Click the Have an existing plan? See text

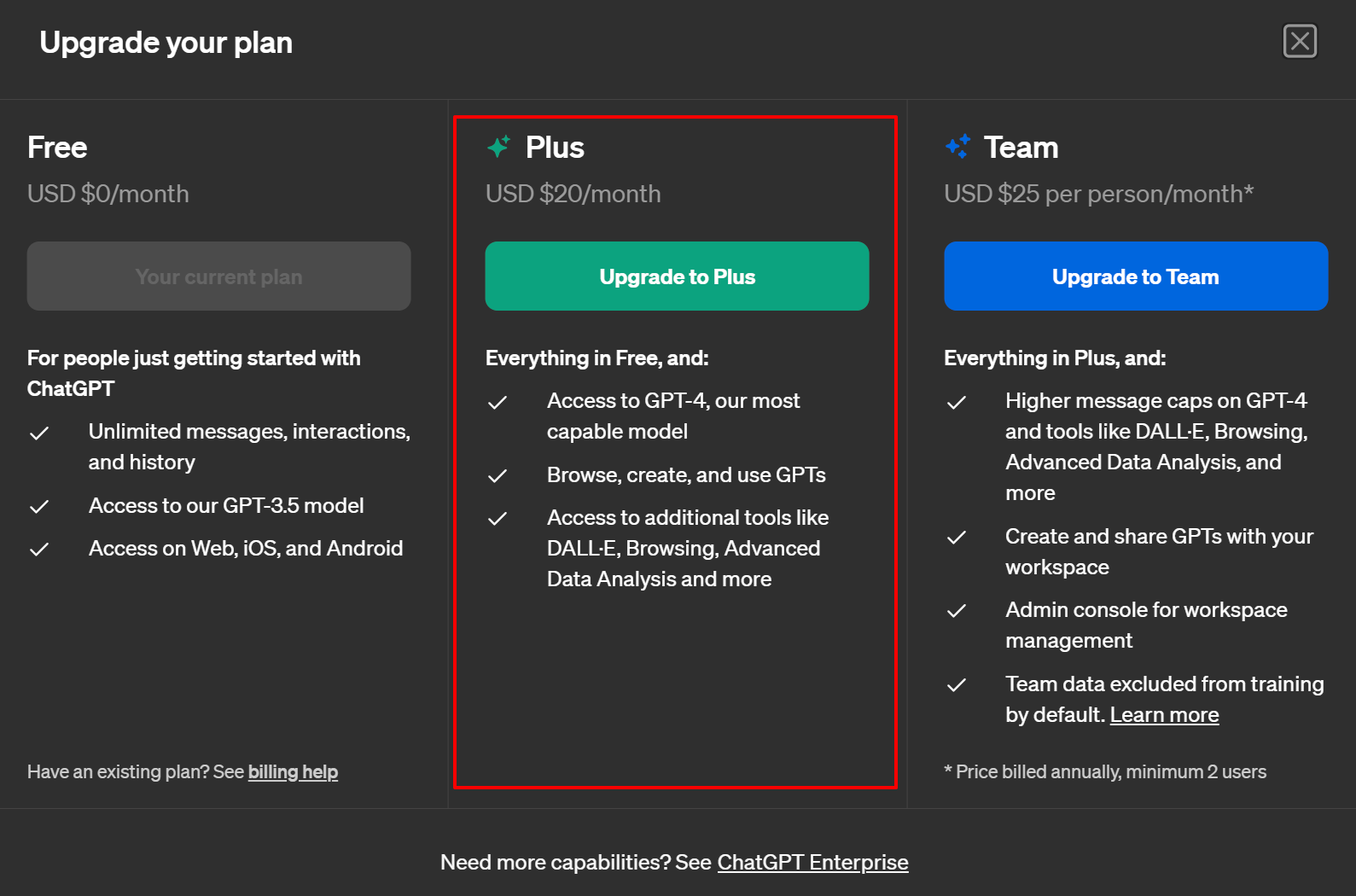136,771
